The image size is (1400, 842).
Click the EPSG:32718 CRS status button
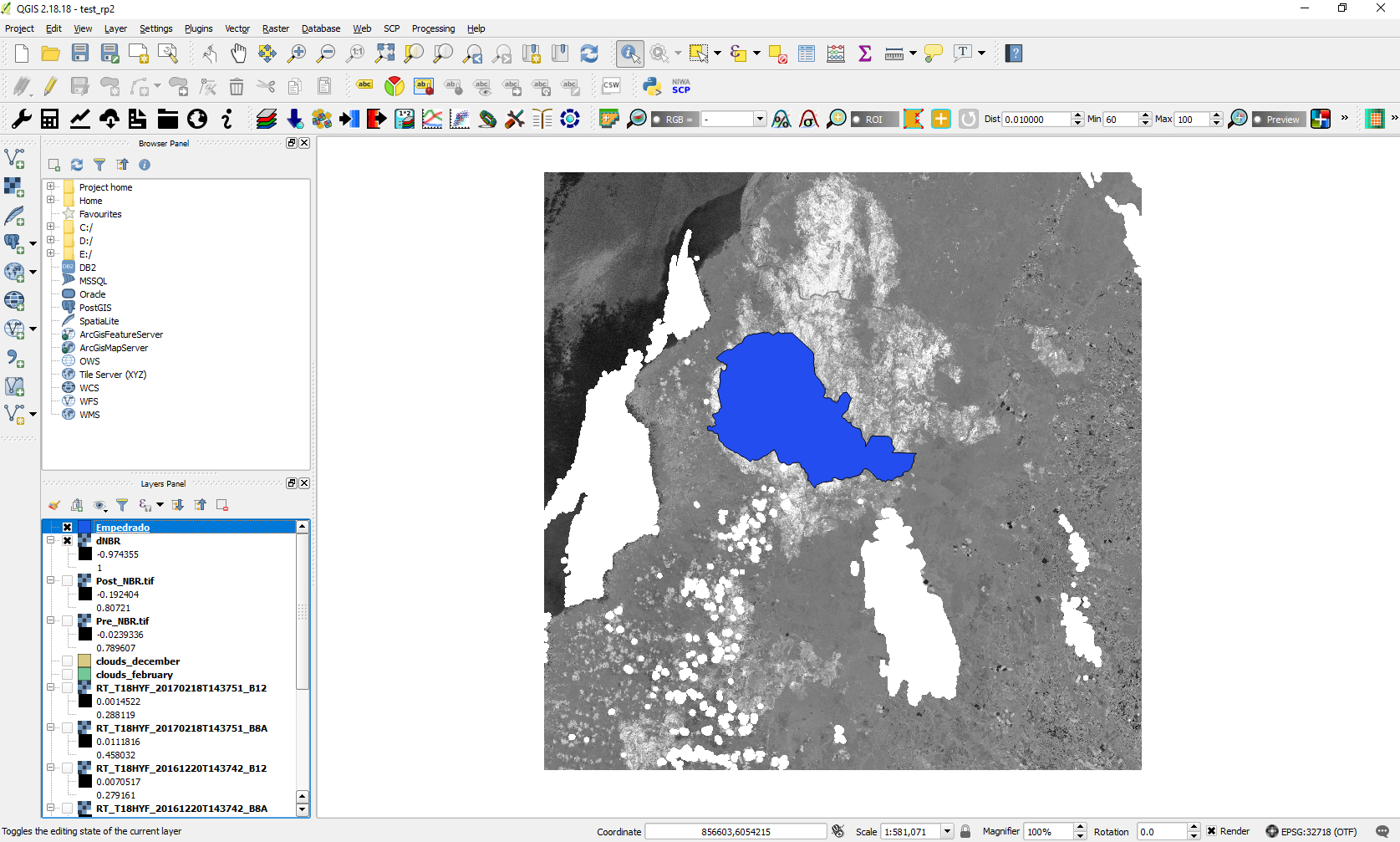(1311, 831)
